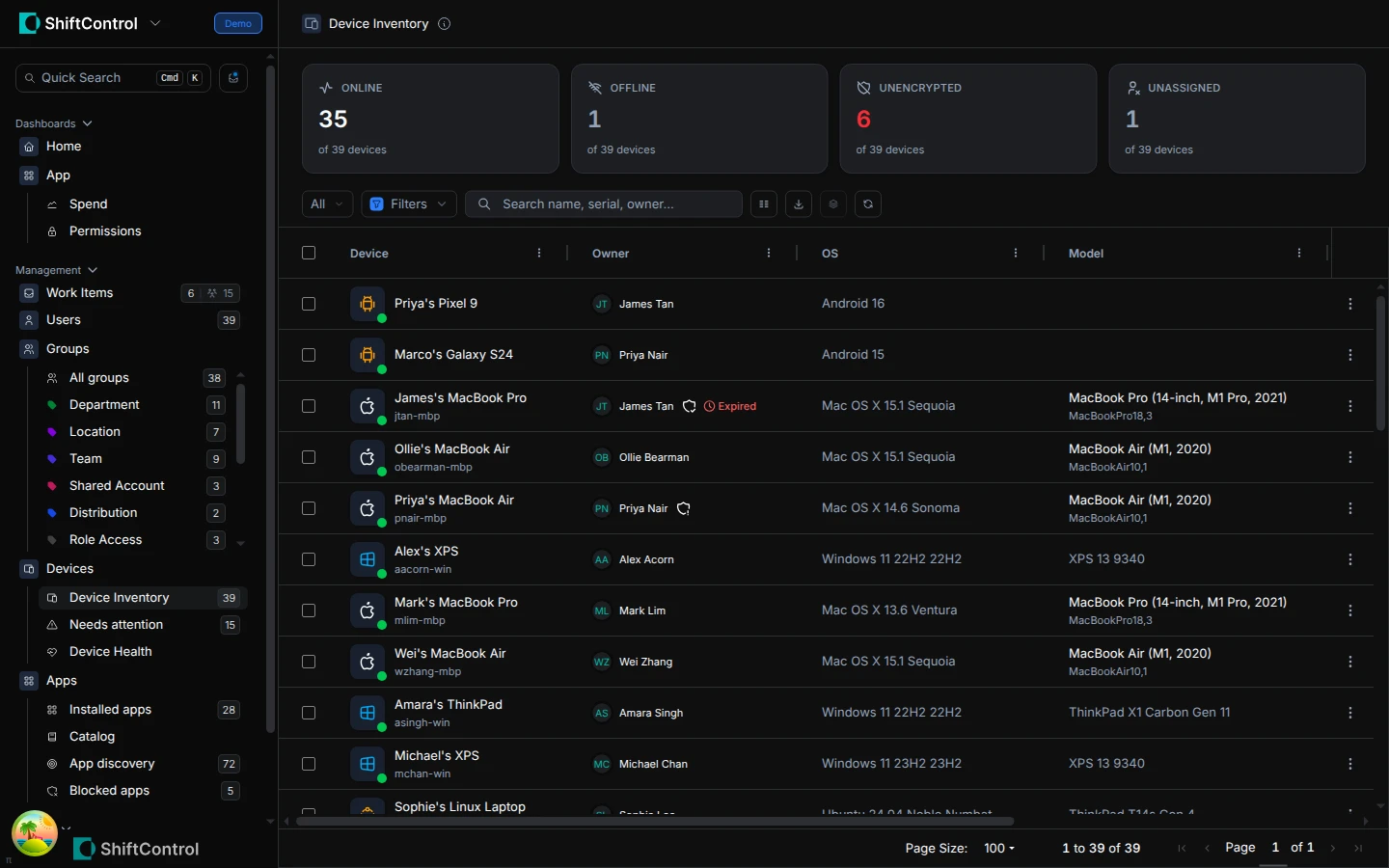This screenshot has height=868, width=1389.
Task: Check the box for Priya's Pixel 9
Action: tap(309, 304)
